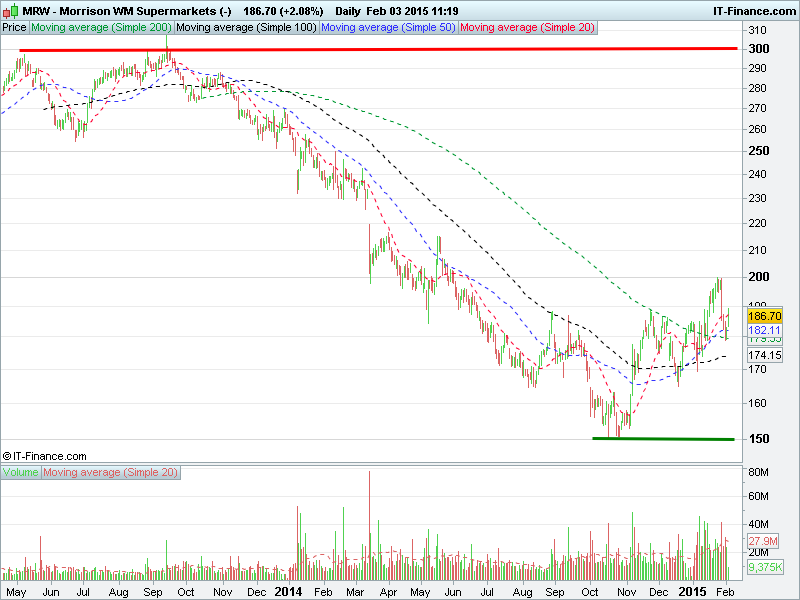
Task: Click the candlestick chart icon beside MRW
Action: pos(12,9)
